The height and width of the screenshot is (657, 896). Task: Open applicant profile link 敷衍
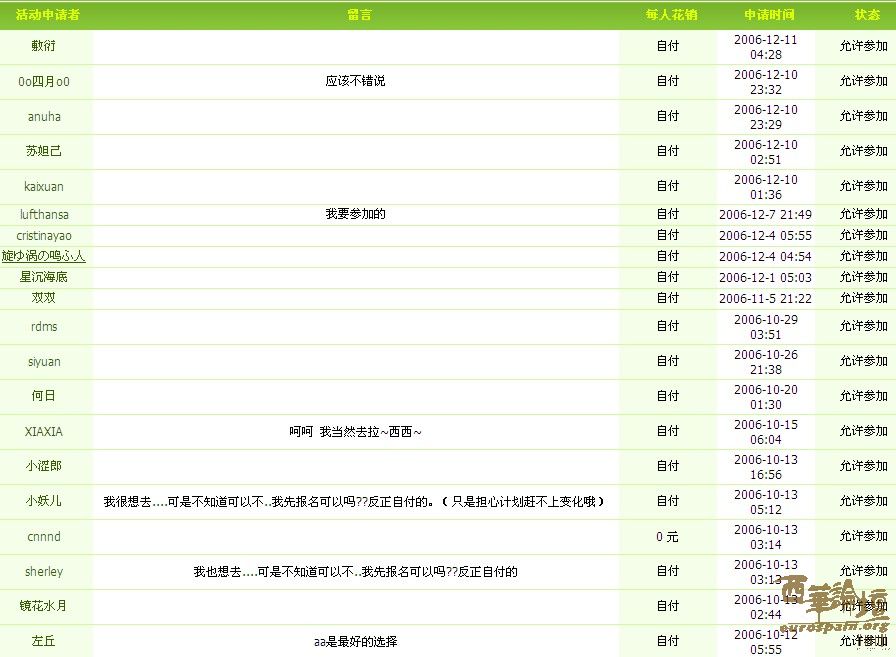[x=44, y=47]
